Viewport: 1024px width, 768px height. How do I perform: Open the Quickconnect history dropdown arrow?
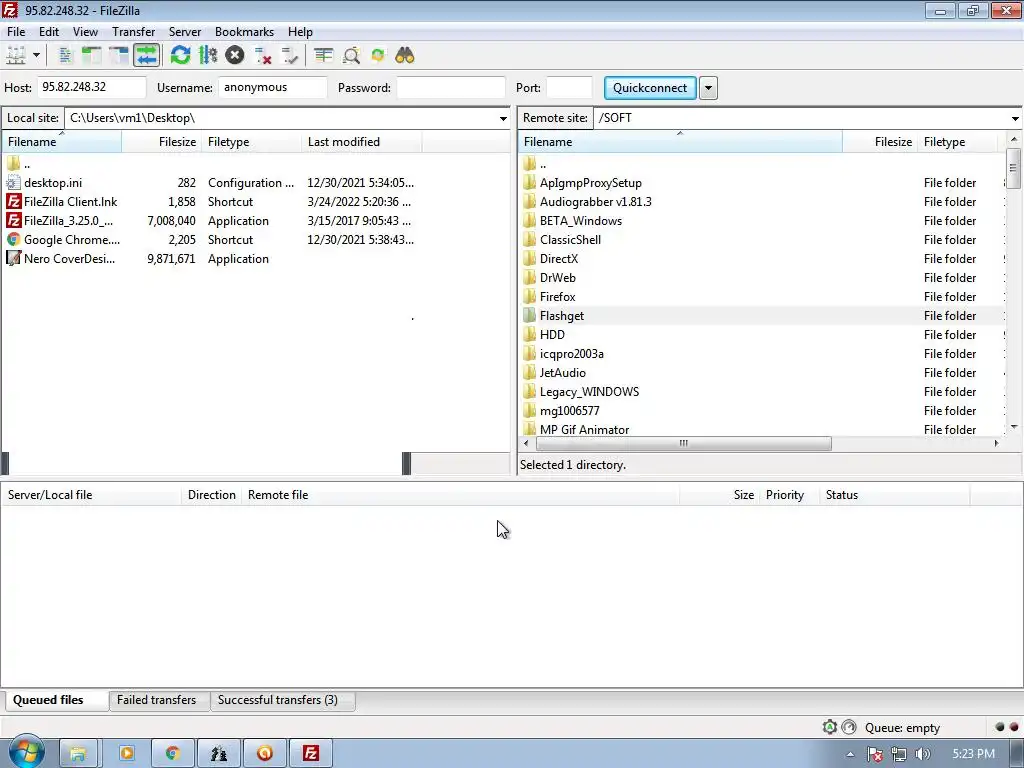pyautogui.click(x=708, y=88)
